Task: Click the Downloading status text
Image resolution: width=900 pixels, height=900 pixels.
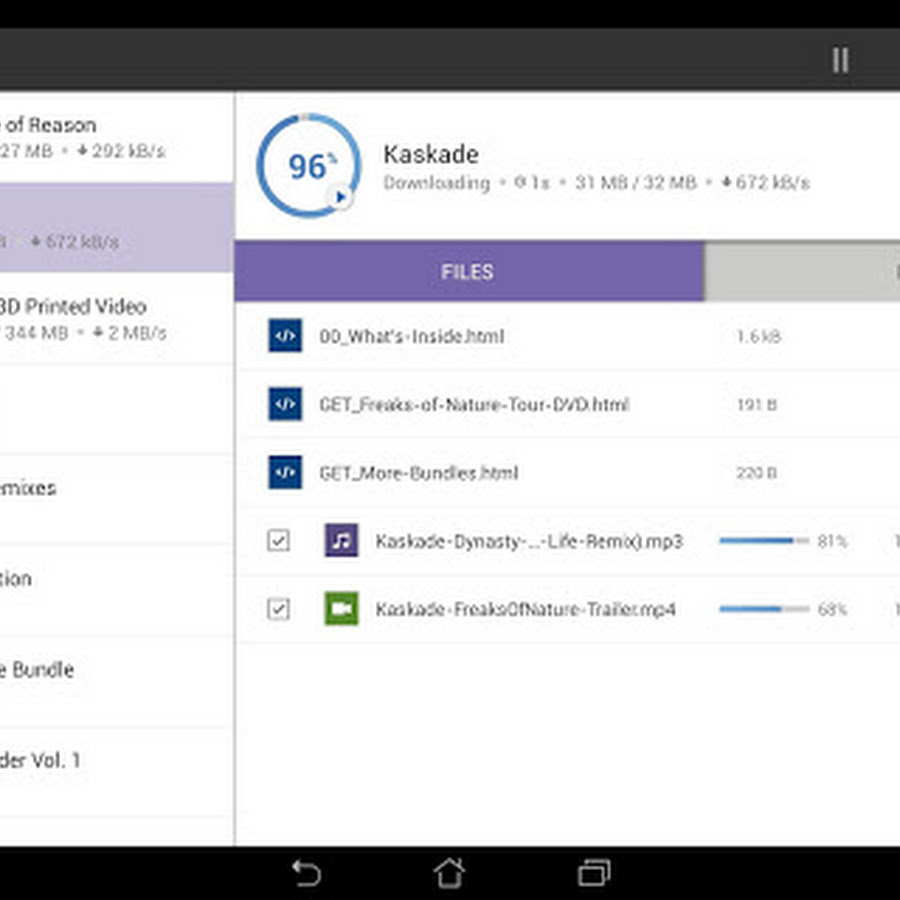Action: pyautogui.click(x=437, y=183)
